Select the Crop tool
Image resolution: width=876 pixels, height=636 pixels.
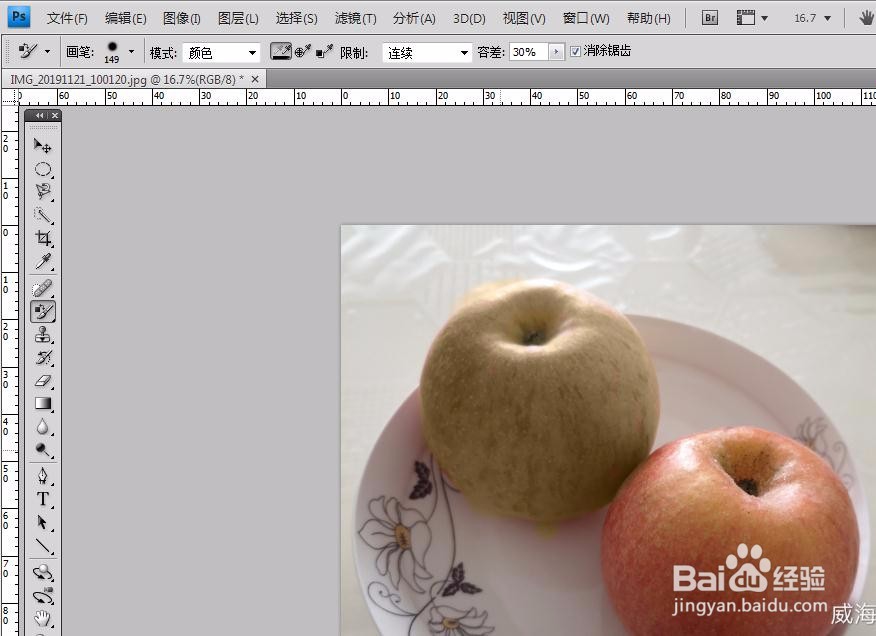[42, 238]
